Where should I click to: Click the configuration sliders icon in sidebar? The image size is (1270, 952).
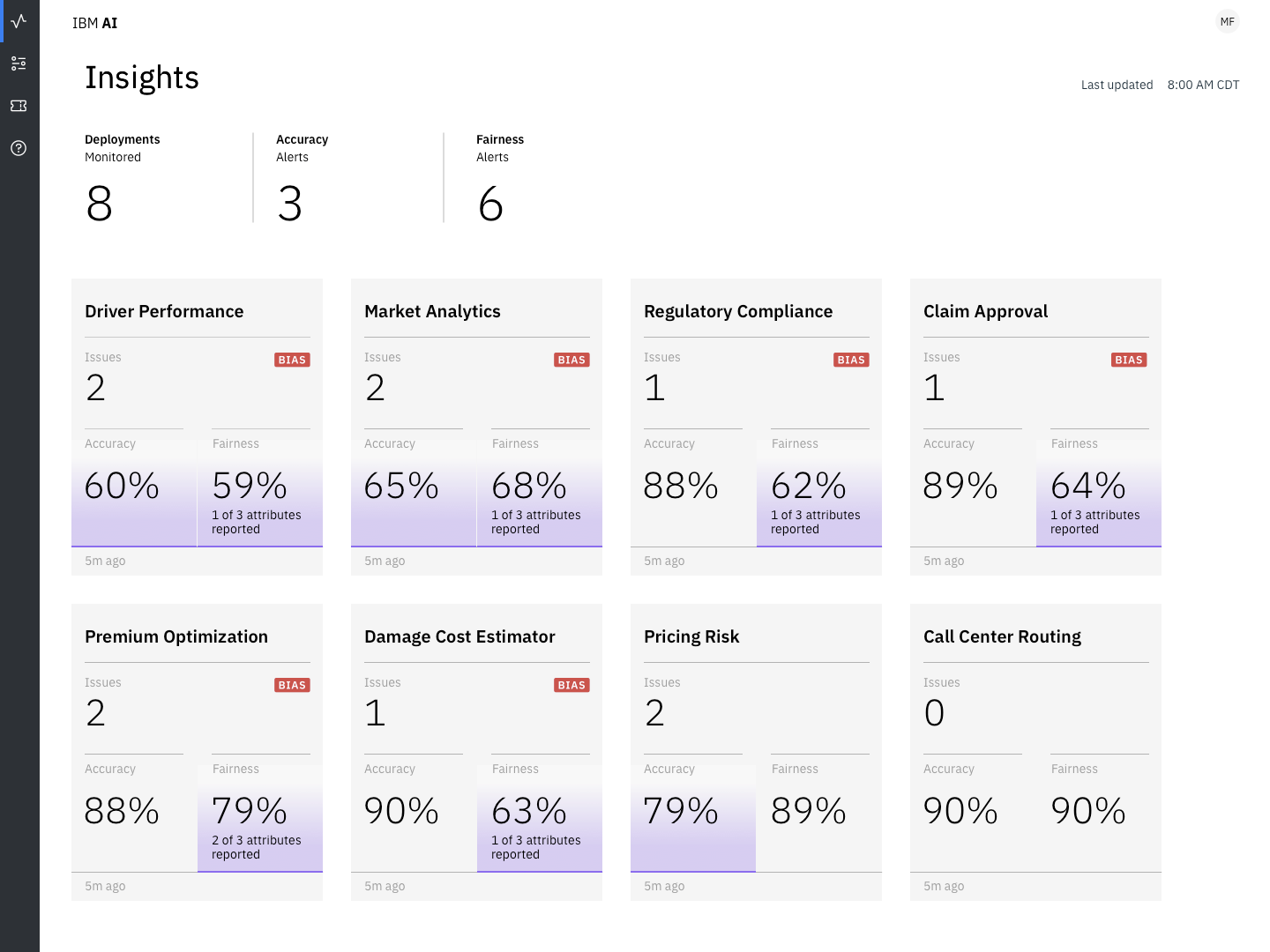[19, 63]
